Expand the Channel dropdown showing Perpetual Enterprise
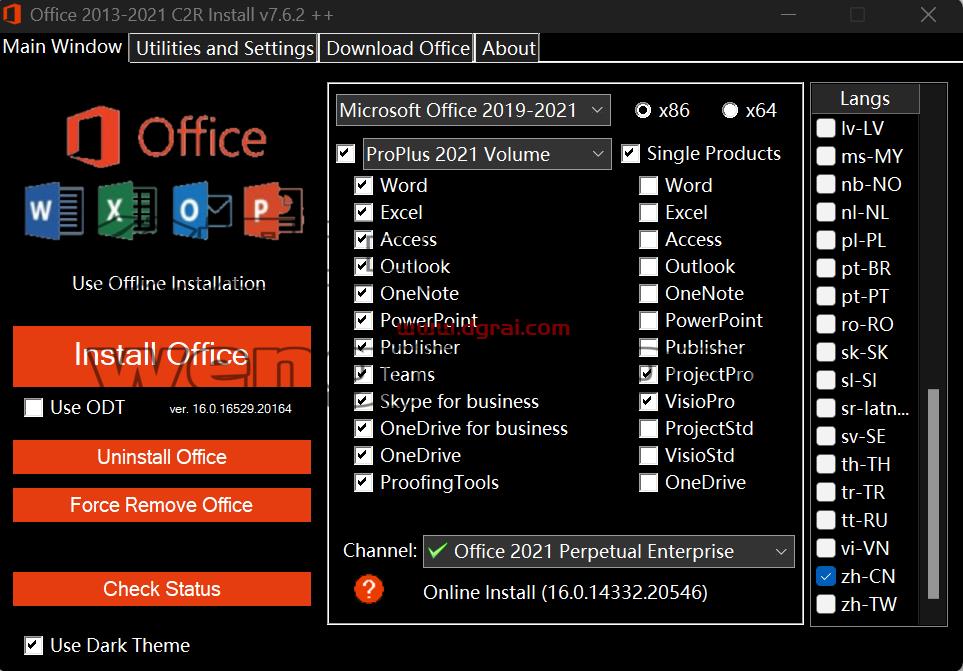This screenshot has height=671, width=963. coord(609,551)
